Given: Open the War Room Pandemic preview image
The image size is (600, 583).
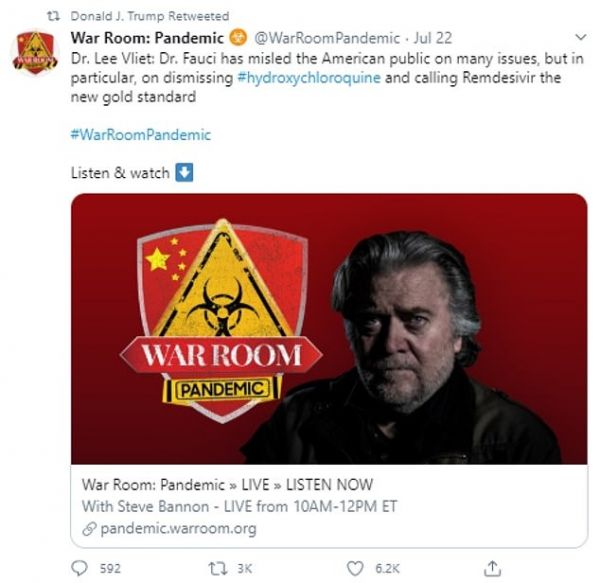Looking at the screenshot, I should 329,328.
